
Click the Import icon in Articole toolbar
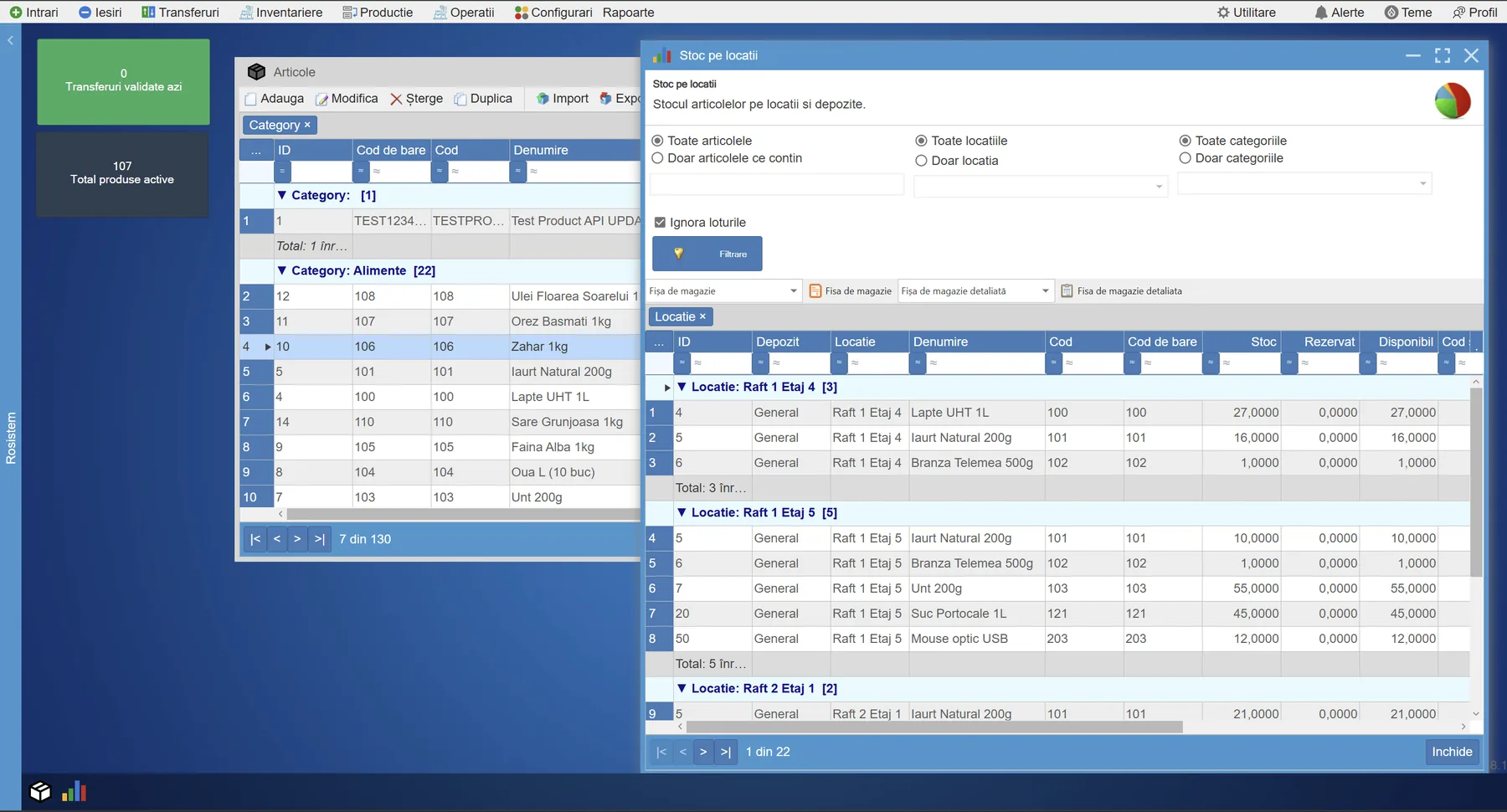point(543,99)
